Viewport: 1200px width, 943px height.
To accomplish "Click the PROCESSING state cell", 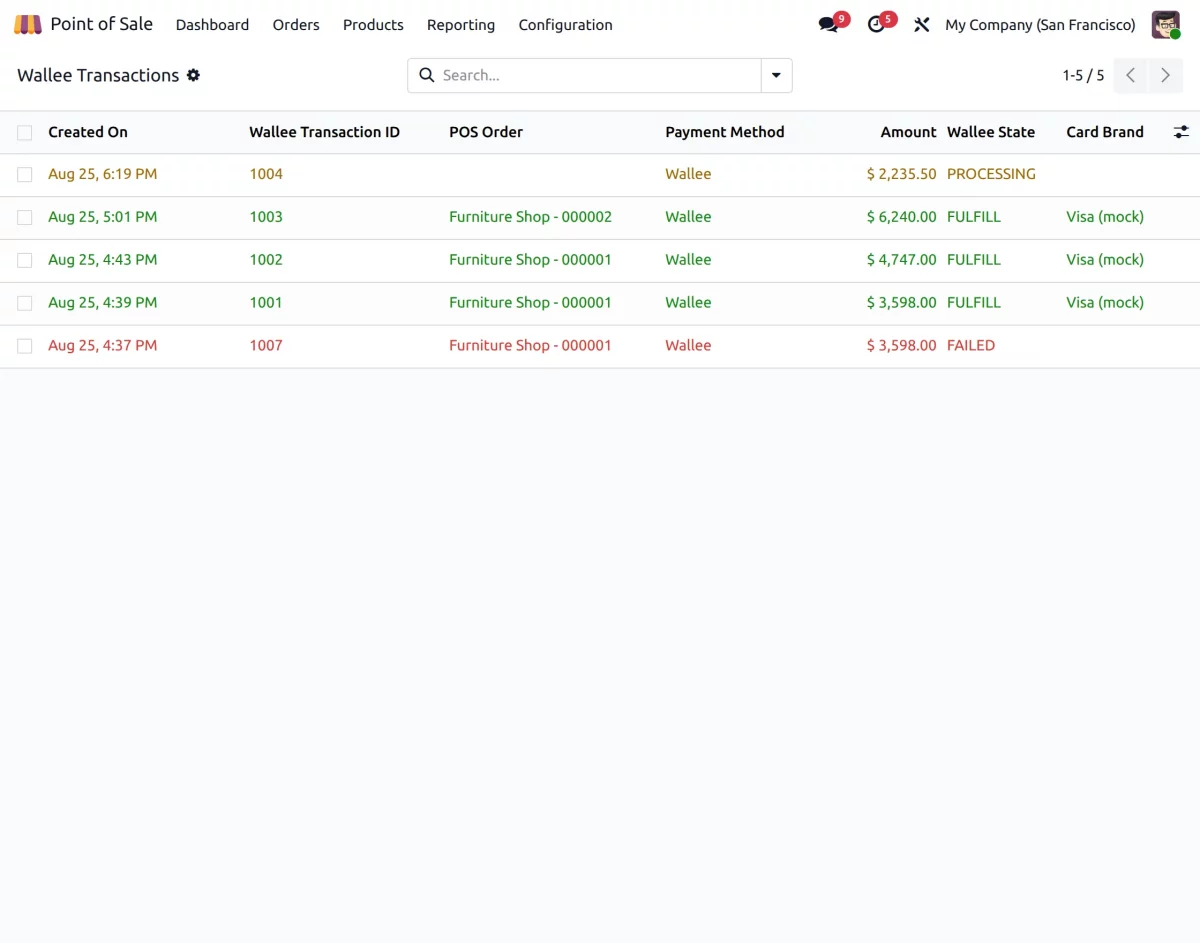I will tap(991, 174).
